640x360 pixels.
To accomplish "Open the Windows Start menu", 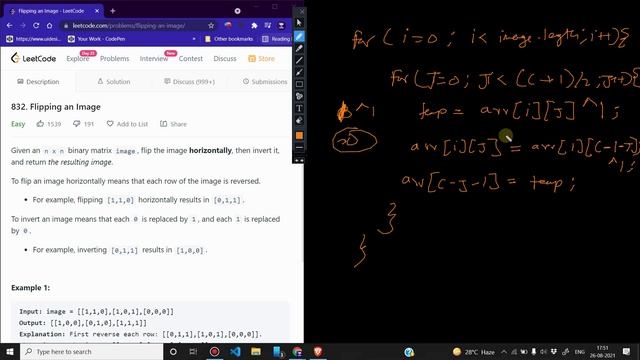I will (x=10, y=351).
